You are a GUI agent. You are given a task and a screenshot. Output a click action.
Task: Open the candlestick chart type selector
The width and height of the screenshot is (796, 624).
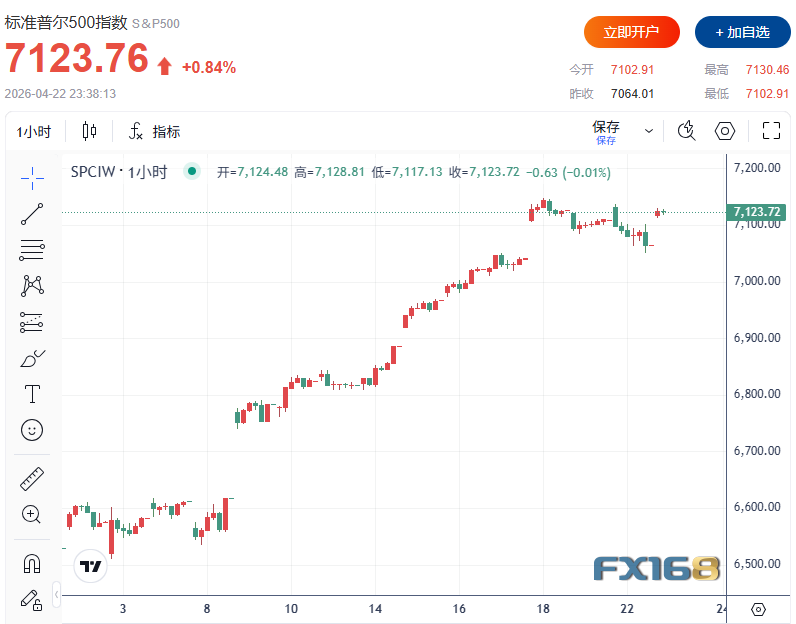[89, 131]
